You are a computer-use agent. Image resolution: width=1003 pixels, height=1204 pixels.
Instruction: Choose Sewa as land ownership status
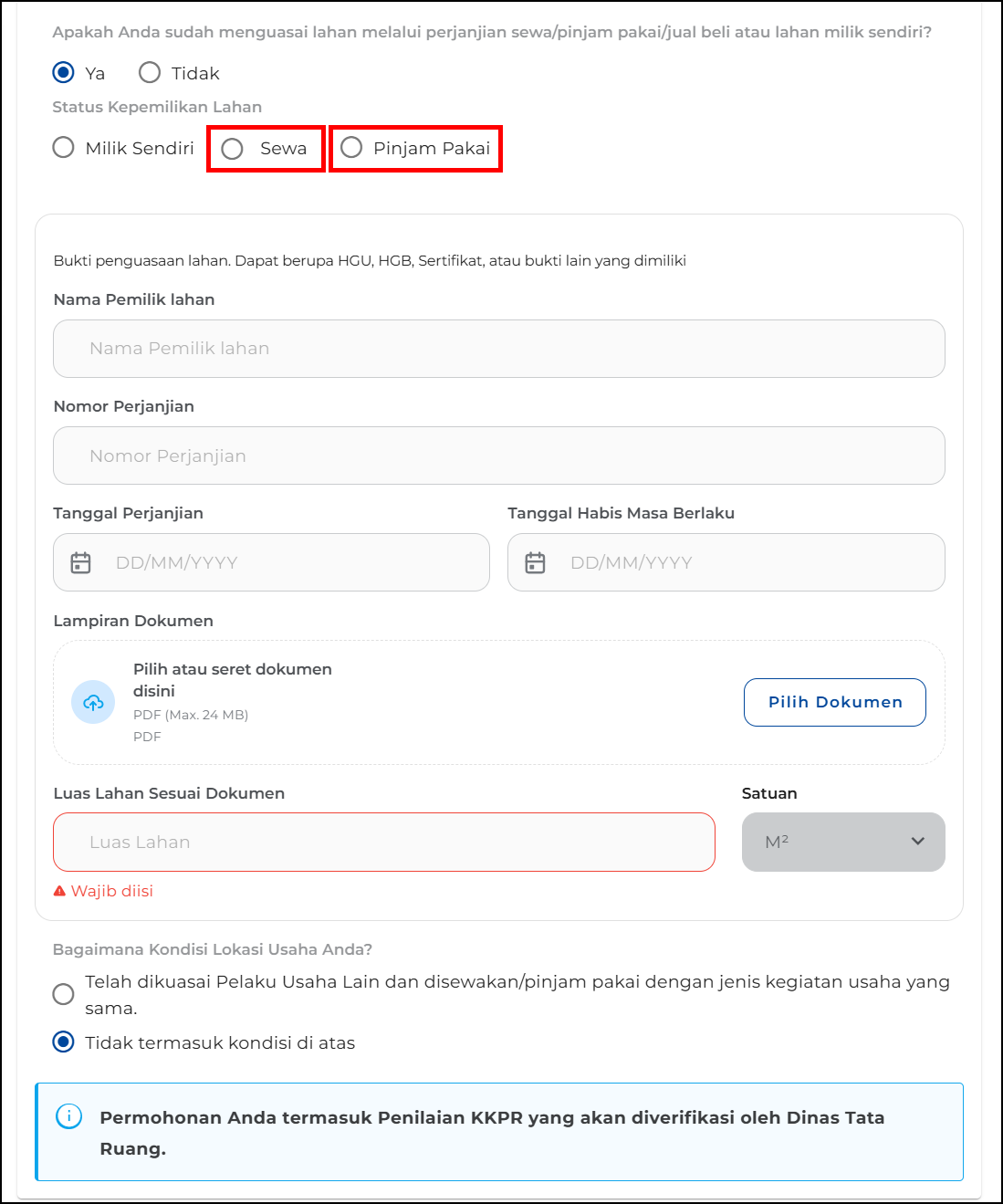point(233,149)
